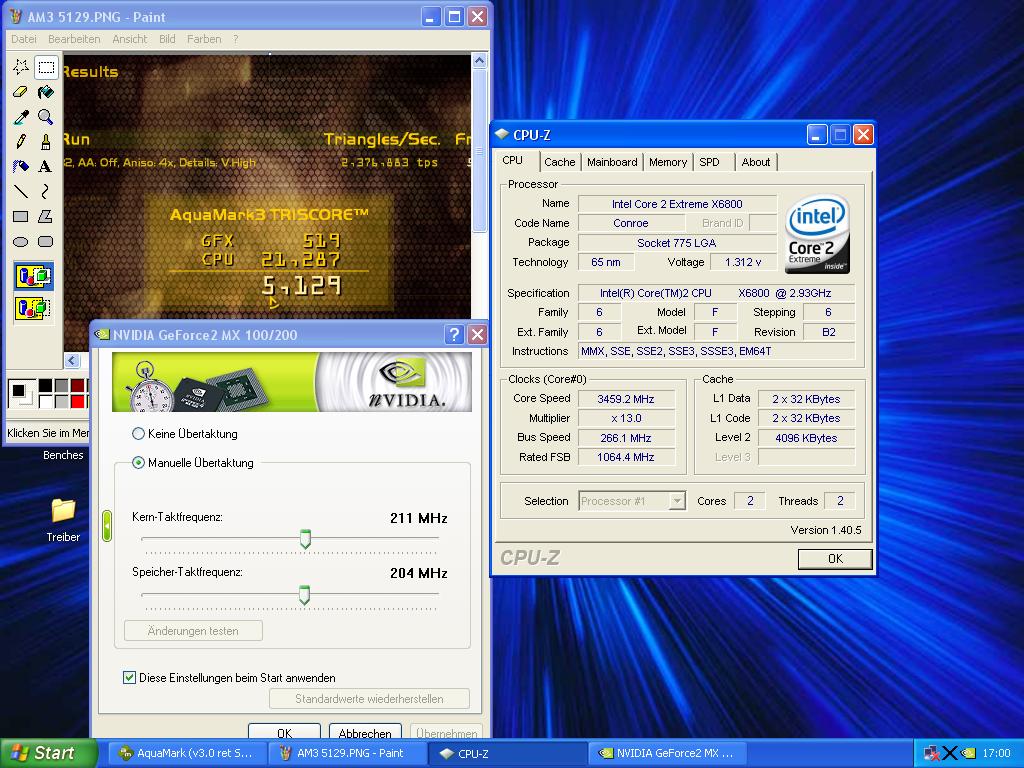Select Keine Übertaktung radio option

138,434
